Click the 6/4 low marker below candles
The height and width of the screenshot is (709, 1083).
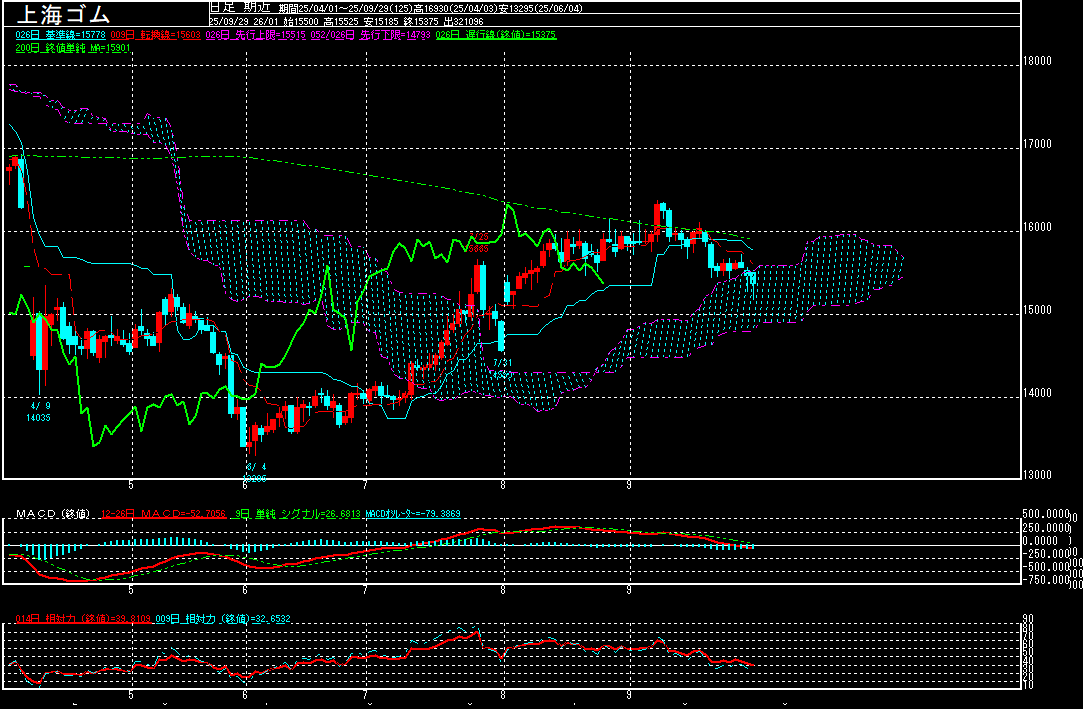pos(256,472)
